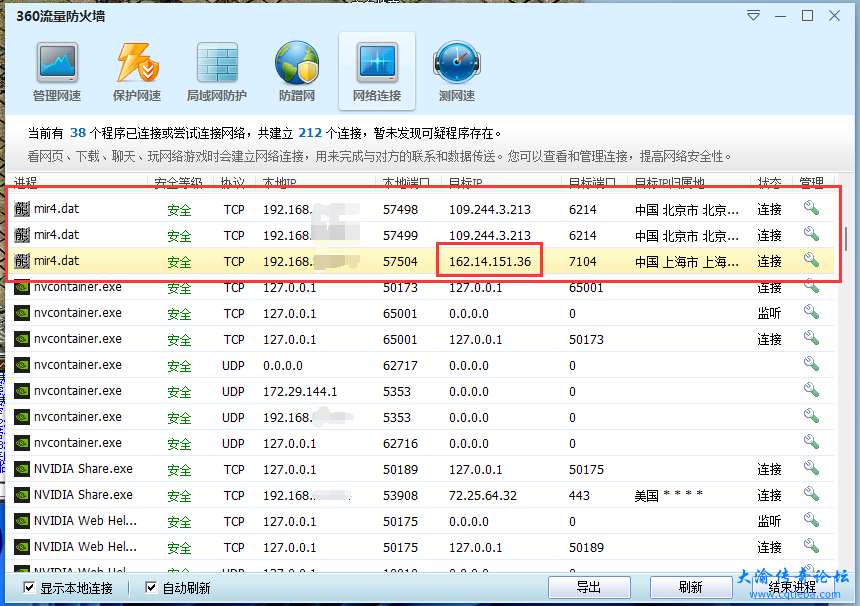Click NVIDIA icon of nvcontainer.exe port 50173 row
This screenshot has height=606, width=860.
click(x=21, y=287)
